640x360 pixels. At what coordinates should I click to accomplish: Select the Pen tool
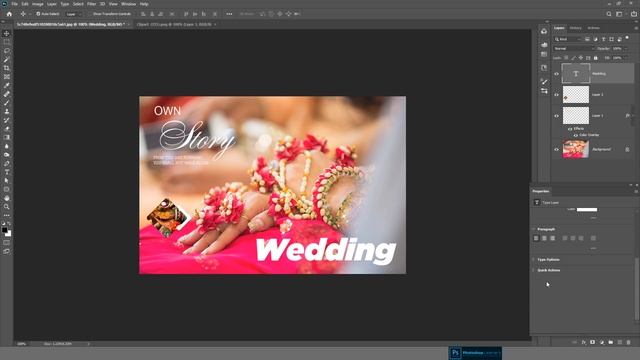point(7,163)
